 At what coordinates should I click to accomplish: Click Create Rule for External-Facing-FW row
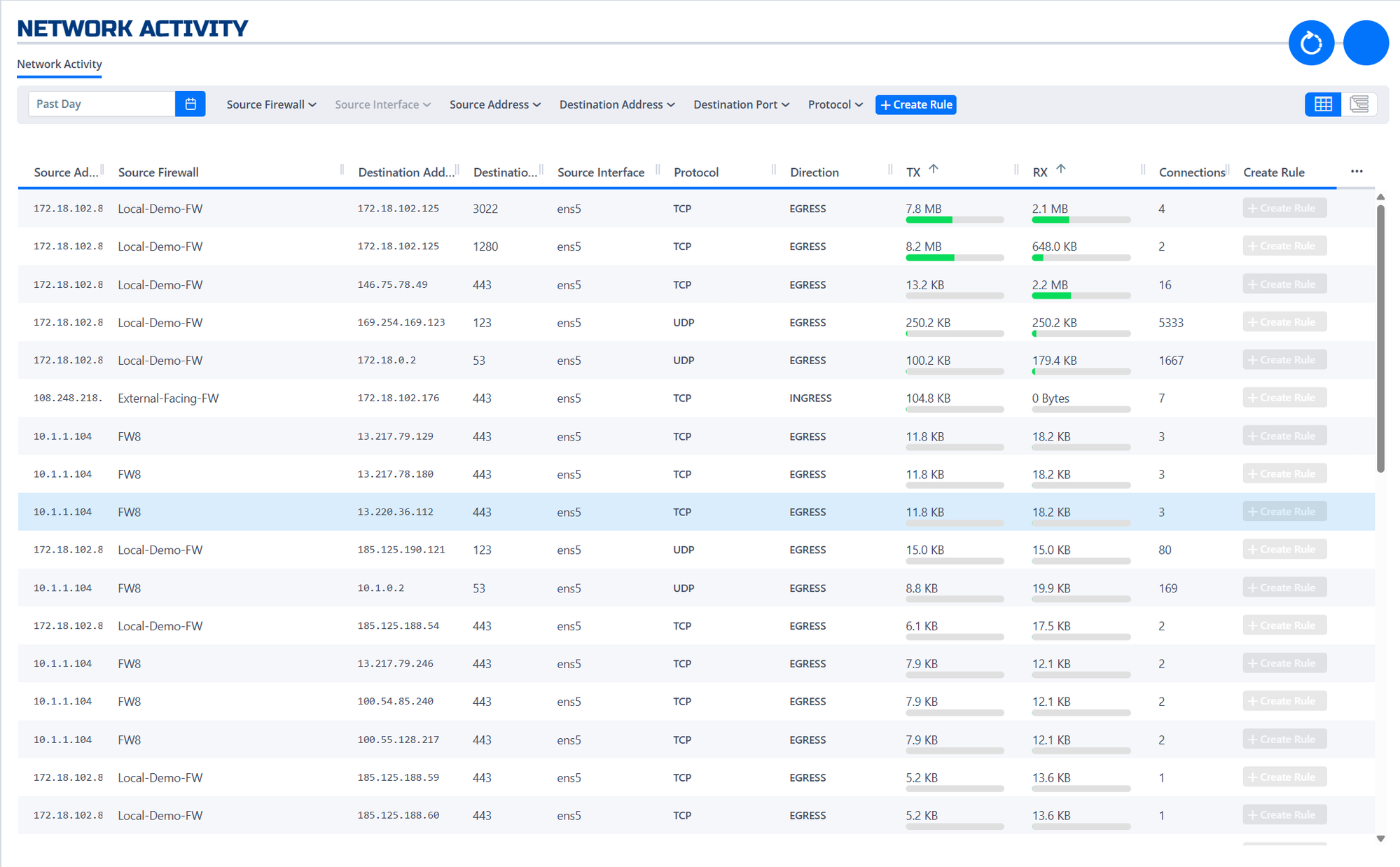click(1284, 398)
